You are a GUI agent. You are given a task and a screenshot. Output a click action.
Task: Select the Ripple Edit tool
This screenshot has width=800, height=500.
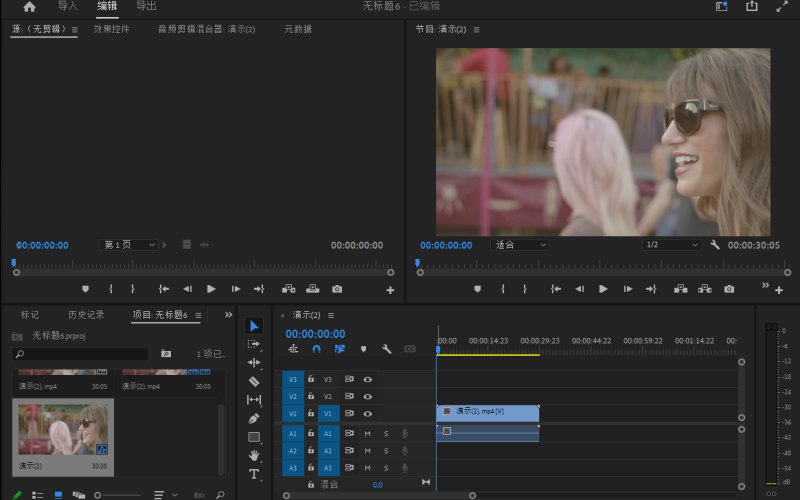coord(254,363)
